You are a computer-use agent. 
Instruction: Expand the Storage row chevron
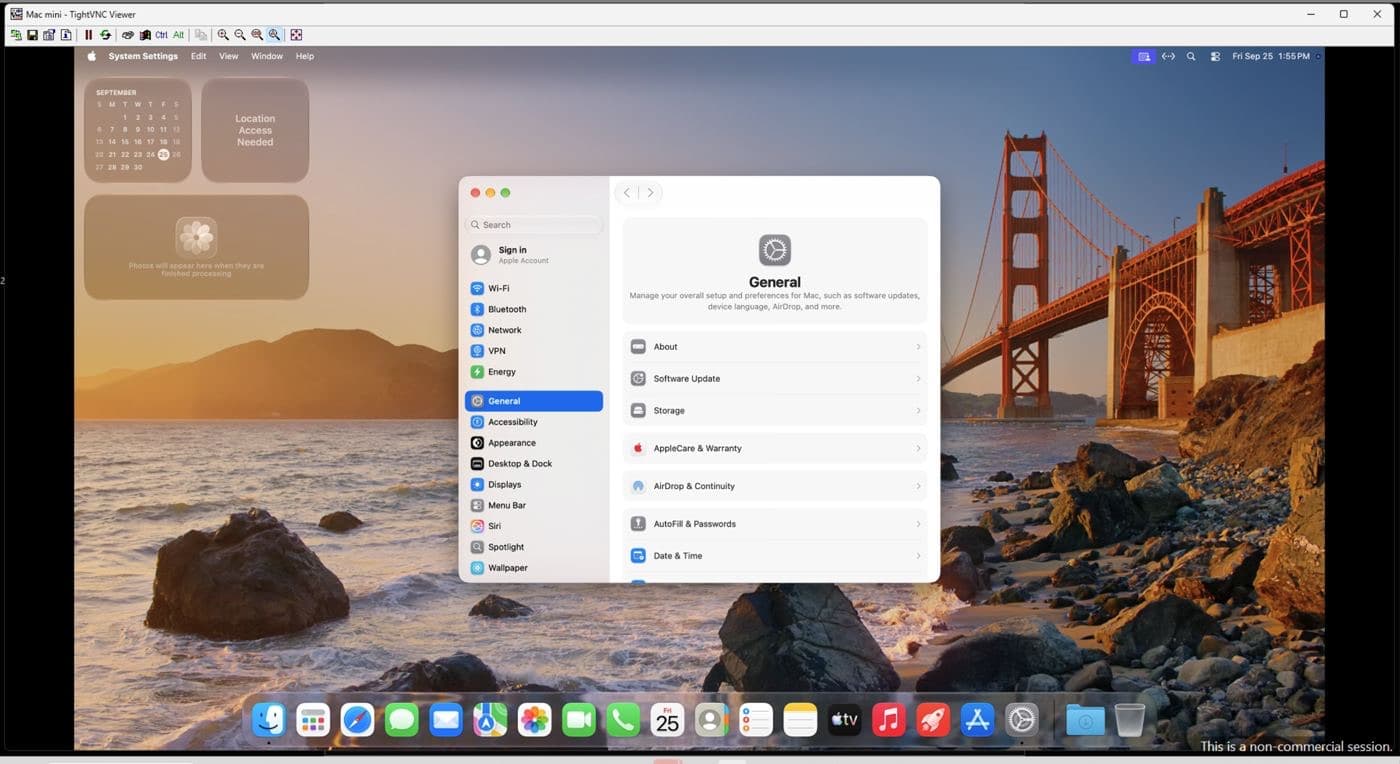click(918, 411)
